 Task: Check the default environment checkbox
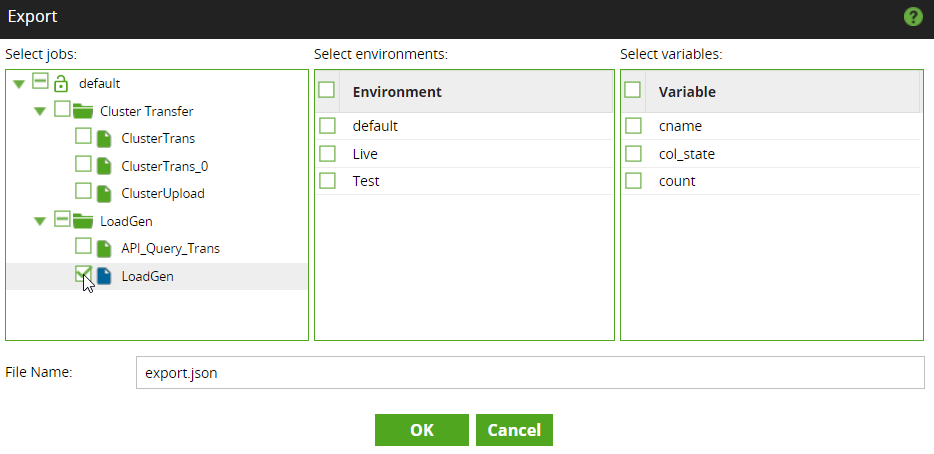[327, 126]
